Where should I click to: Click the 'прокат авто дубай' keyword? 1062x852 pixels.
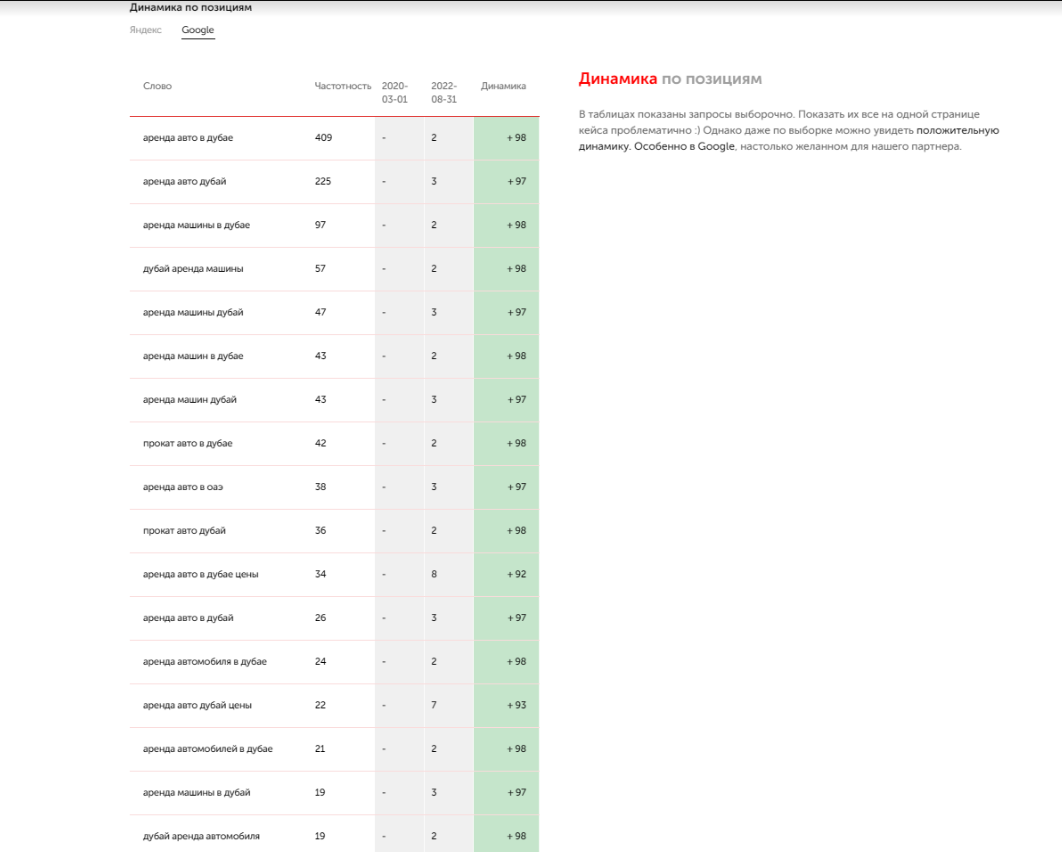(184, 531)
